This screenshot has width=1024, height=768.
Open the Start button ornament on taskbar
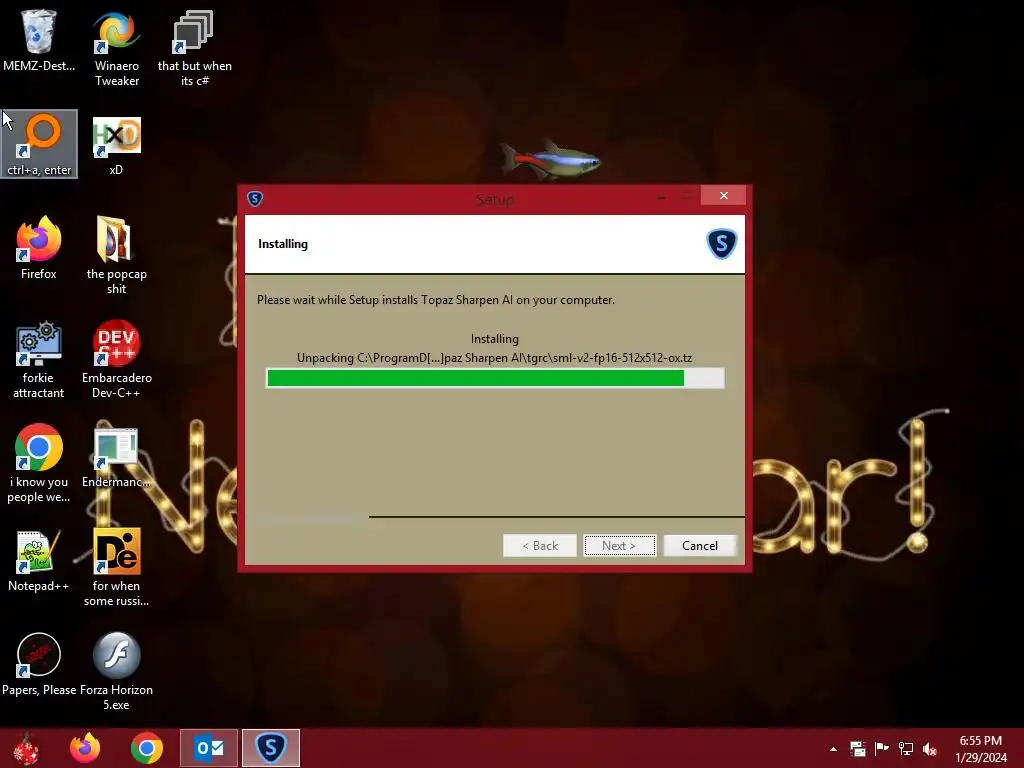point(26,748)
